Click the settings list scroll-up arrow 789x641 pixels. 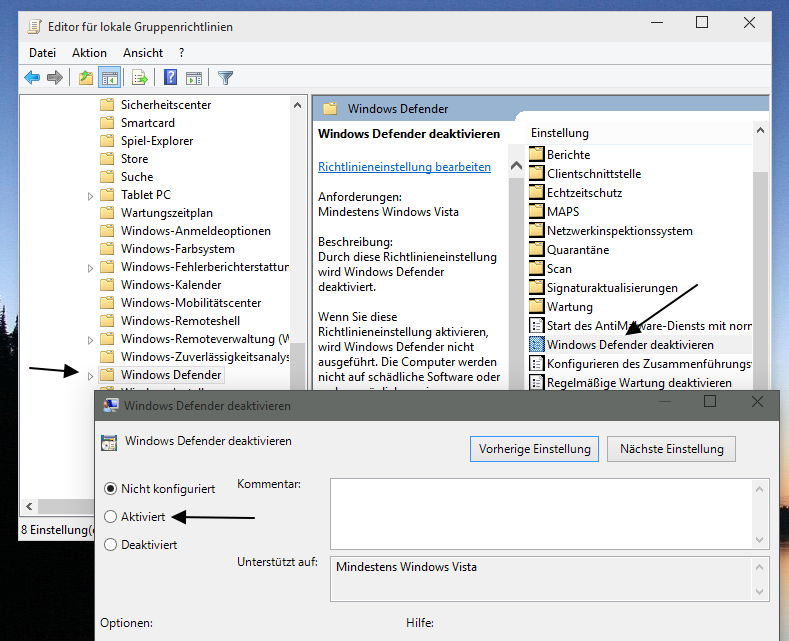760,130
